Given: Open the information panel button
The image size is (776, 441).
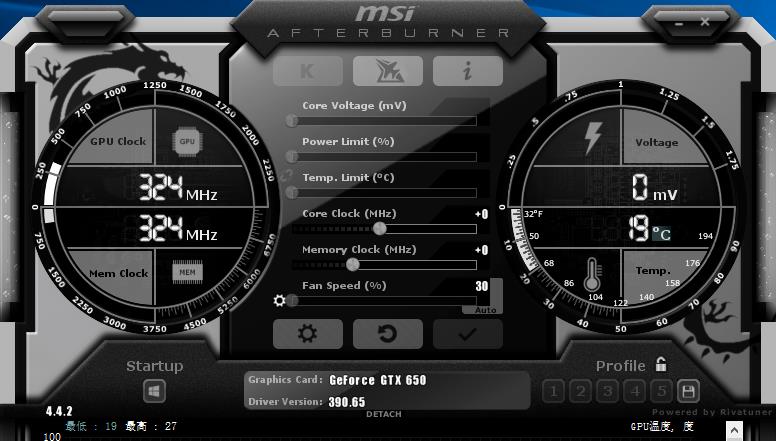Looking at the screenshot, I should click(x=467, y=71).
